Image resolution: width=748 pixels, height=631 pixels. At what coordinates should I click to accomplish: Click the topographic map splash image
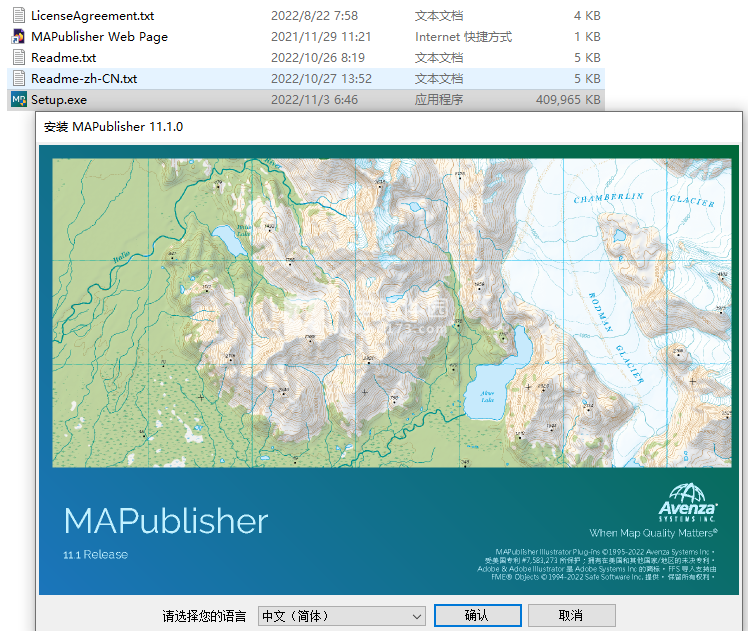click(x=392, y=313)
